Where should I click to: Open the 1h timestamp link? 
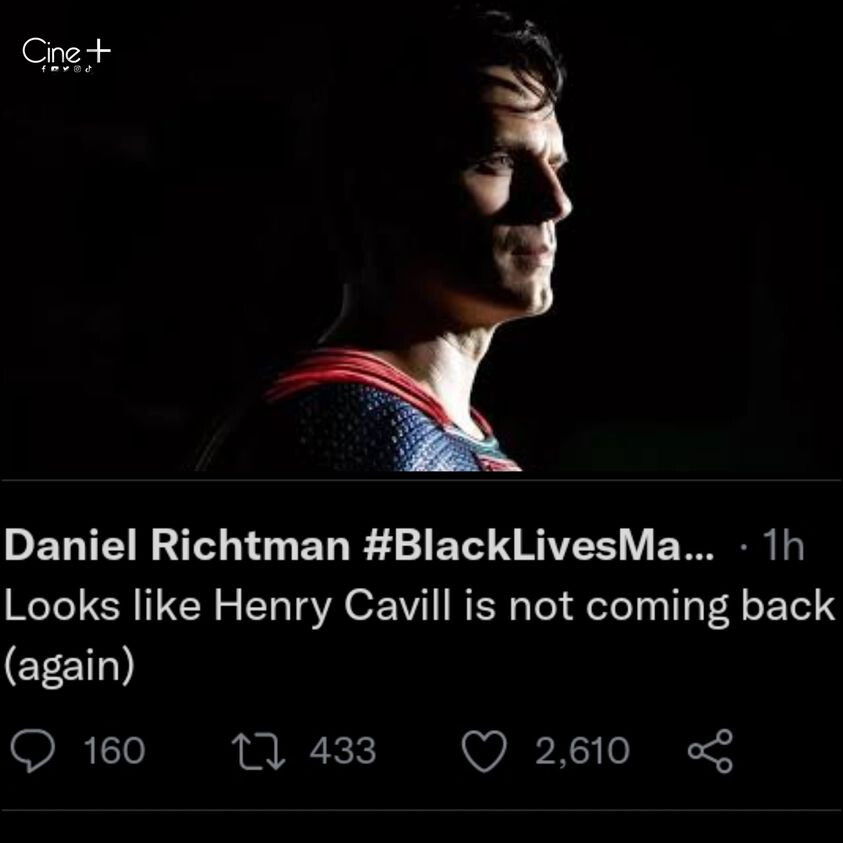pyautogui.click(x=784, y=546)
